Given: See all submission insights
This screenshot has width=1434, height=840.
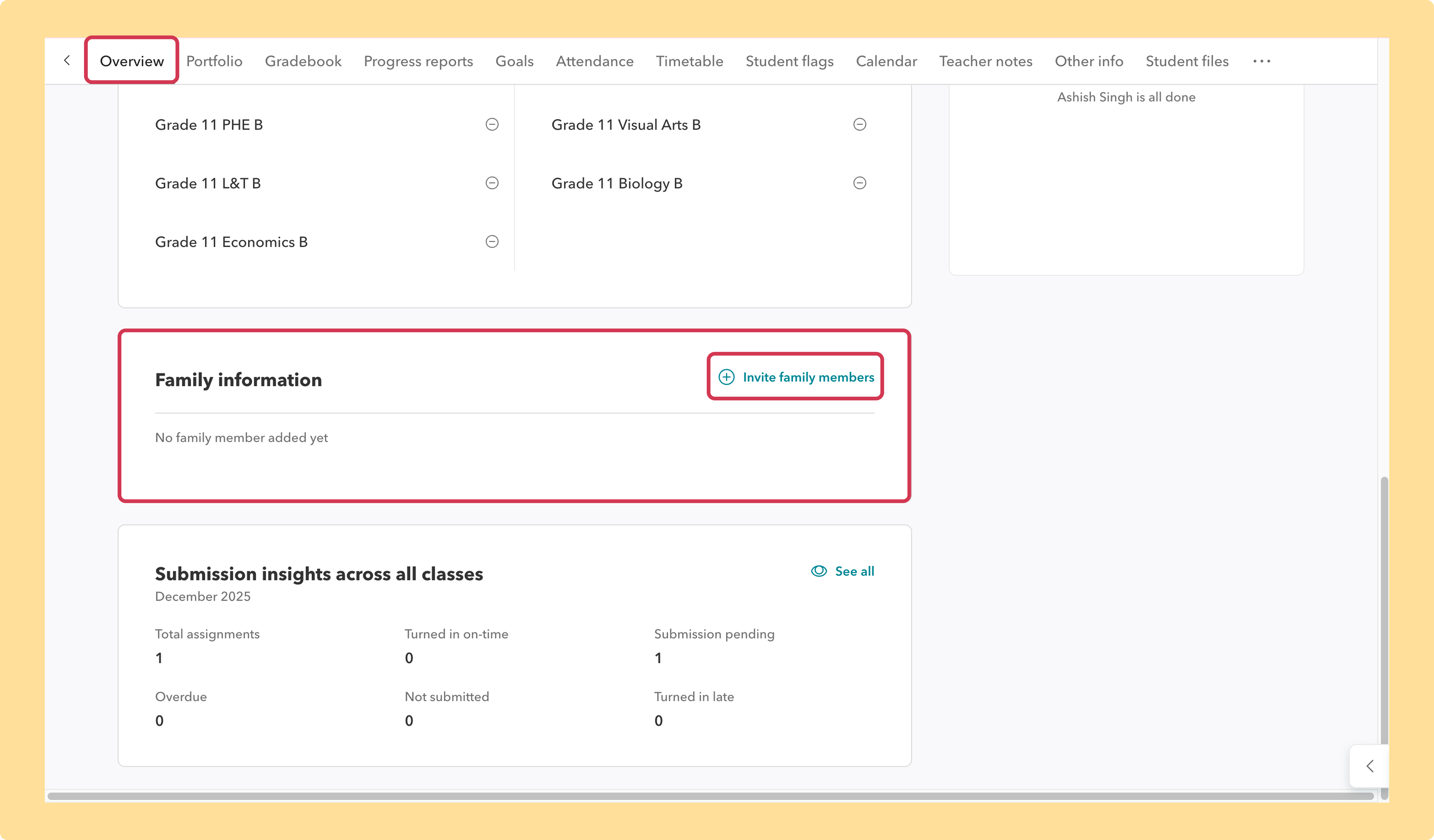Looking at the screenshot, I should [843, 571].
